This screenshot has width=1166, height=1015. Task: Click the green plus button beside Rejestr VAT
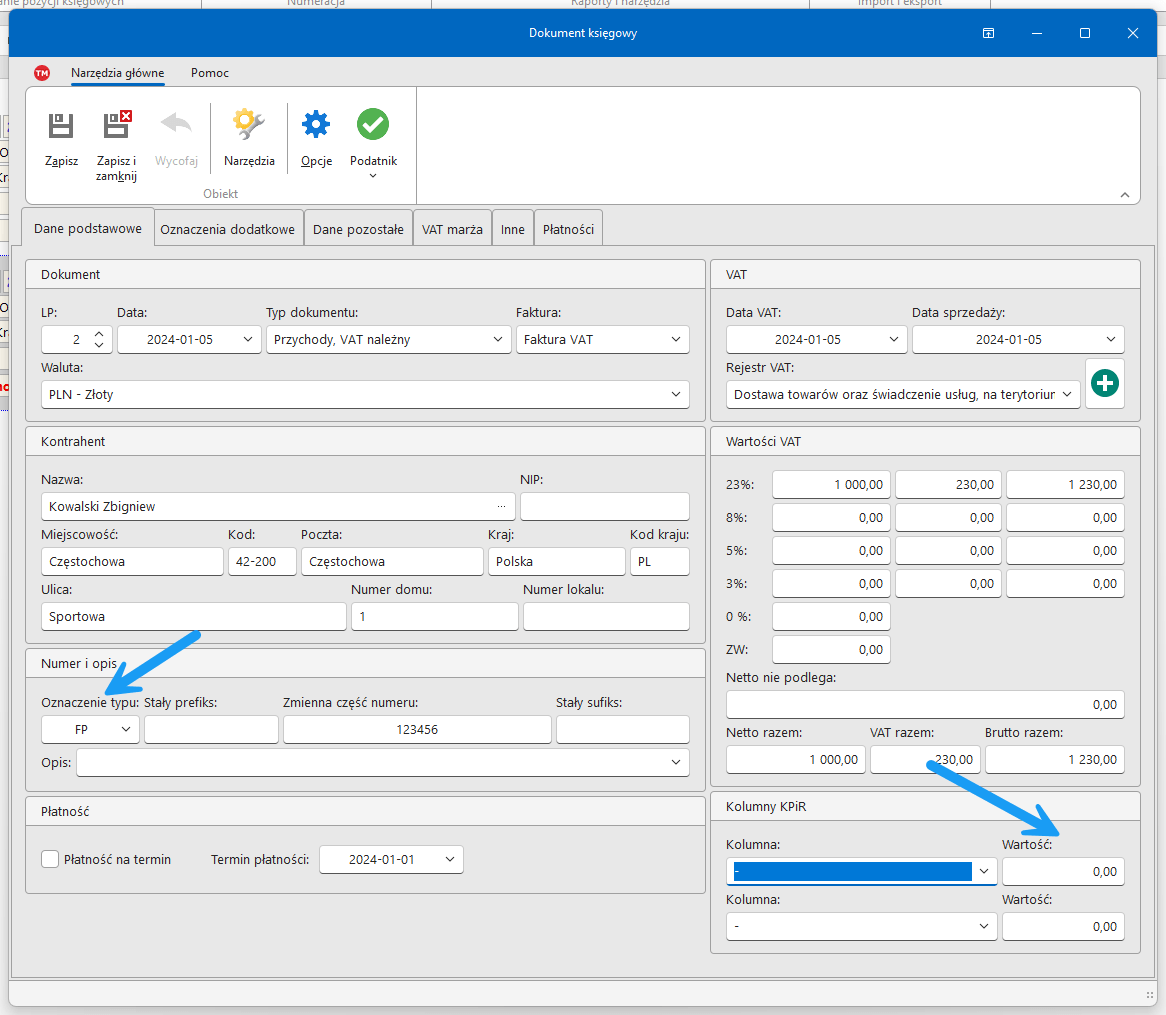tap(1105, 384)
